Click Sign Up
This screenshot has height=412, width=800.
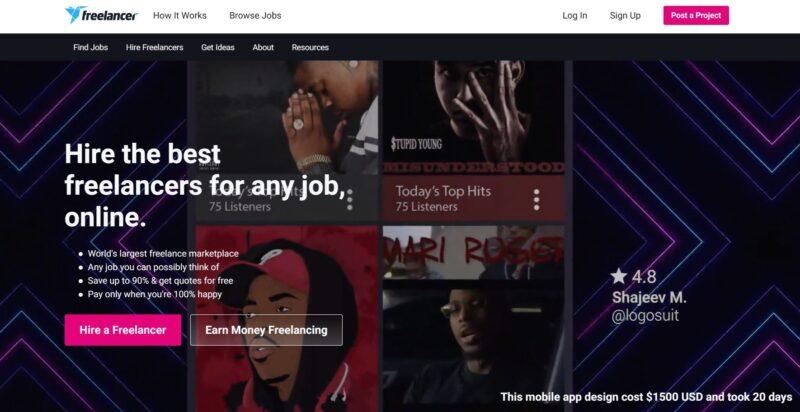point(625,16)
